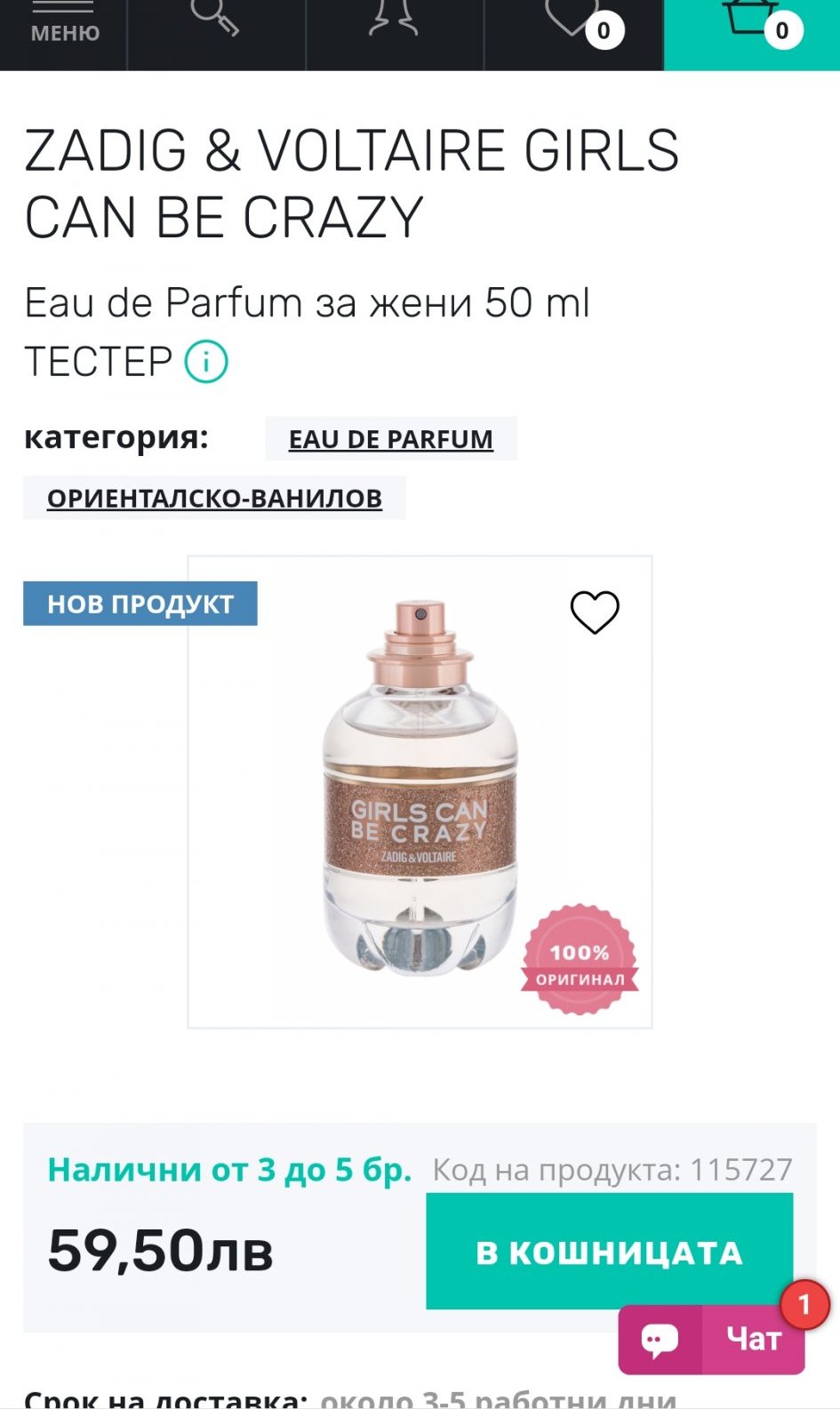
Task: Click the wishlist item count badge
Action: [x=604, y=30]
